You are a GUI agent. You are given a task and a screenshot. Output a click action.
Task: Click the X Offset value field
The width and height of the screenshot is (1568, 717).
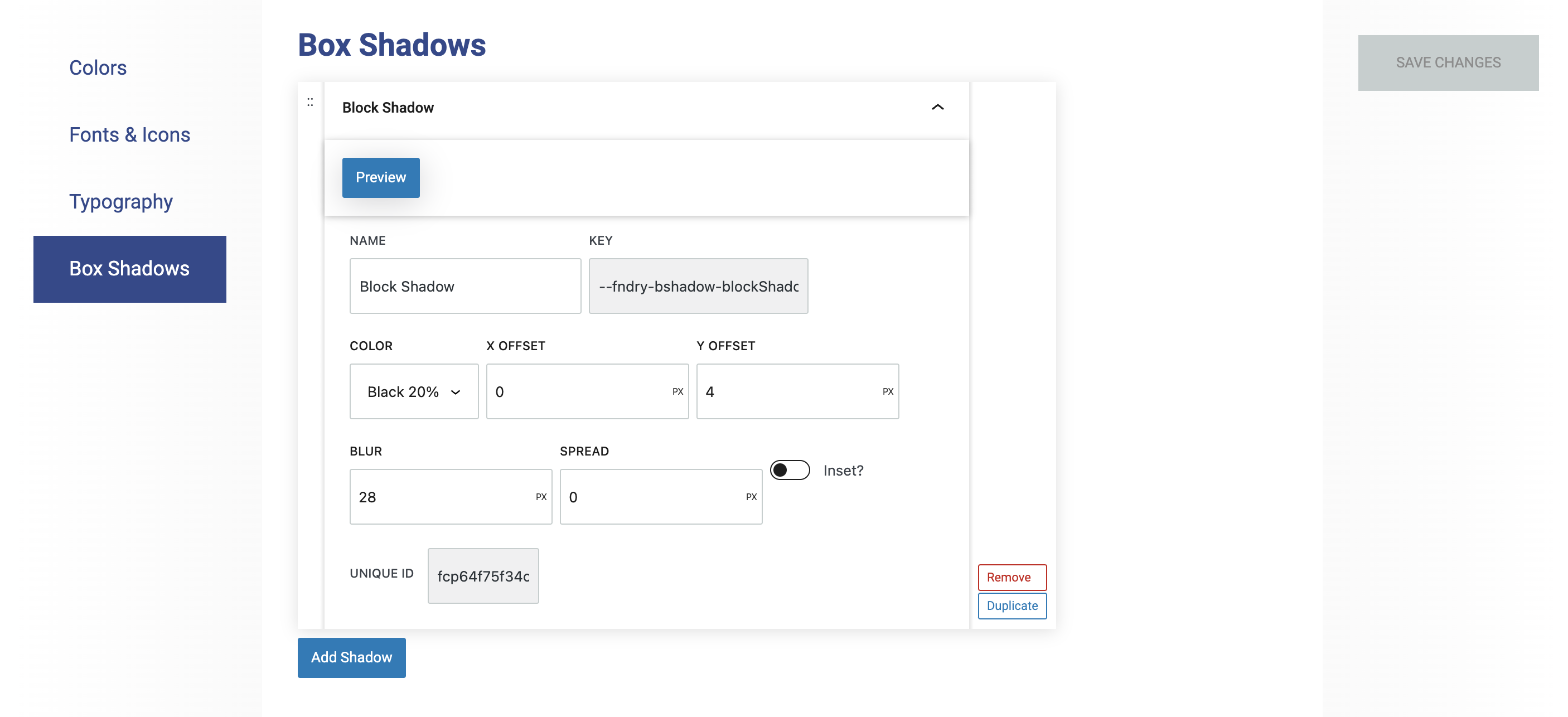coord(578,391)
